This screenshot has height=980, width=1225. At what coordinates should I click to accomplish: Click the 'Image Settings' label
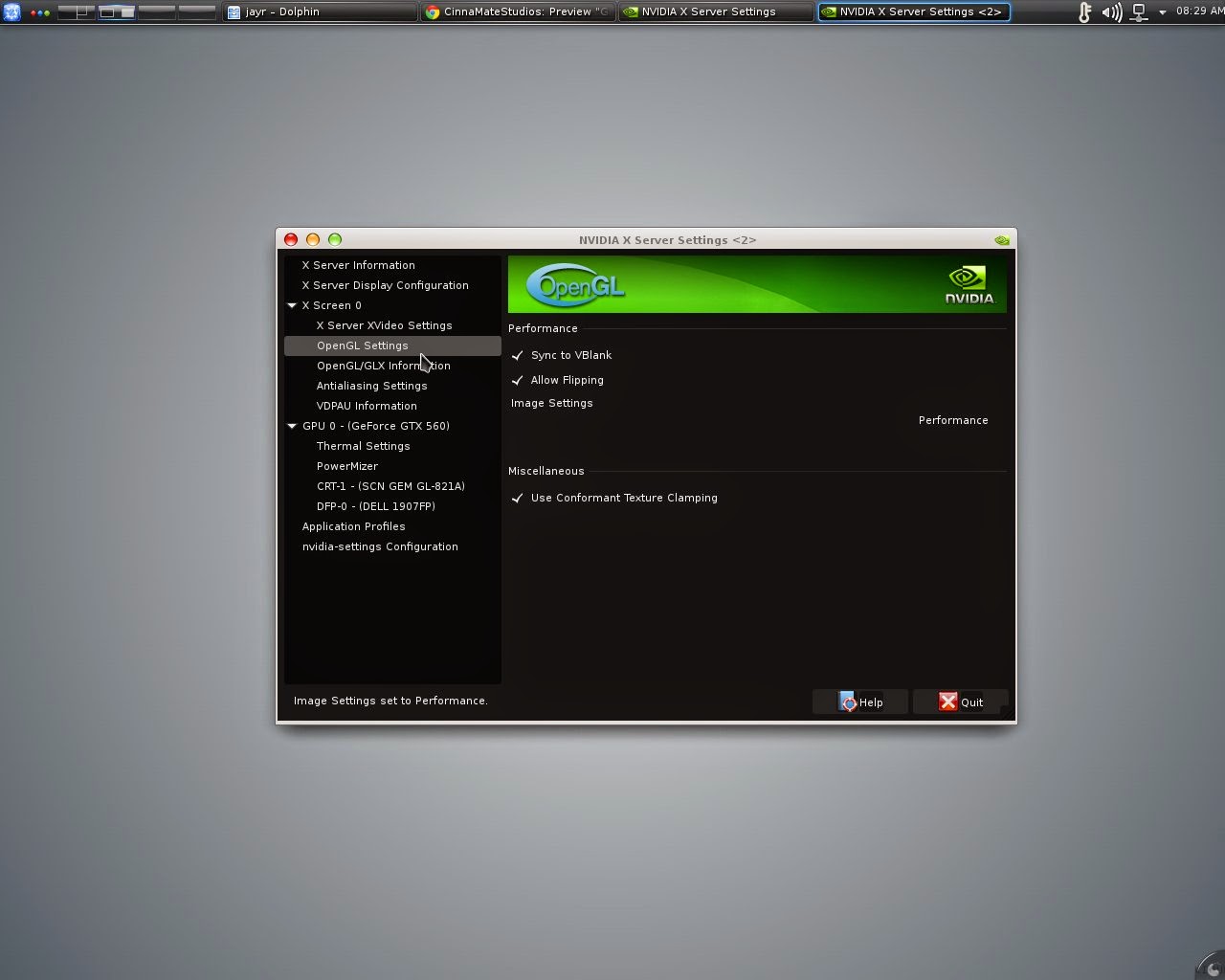(x=552, y=403)
